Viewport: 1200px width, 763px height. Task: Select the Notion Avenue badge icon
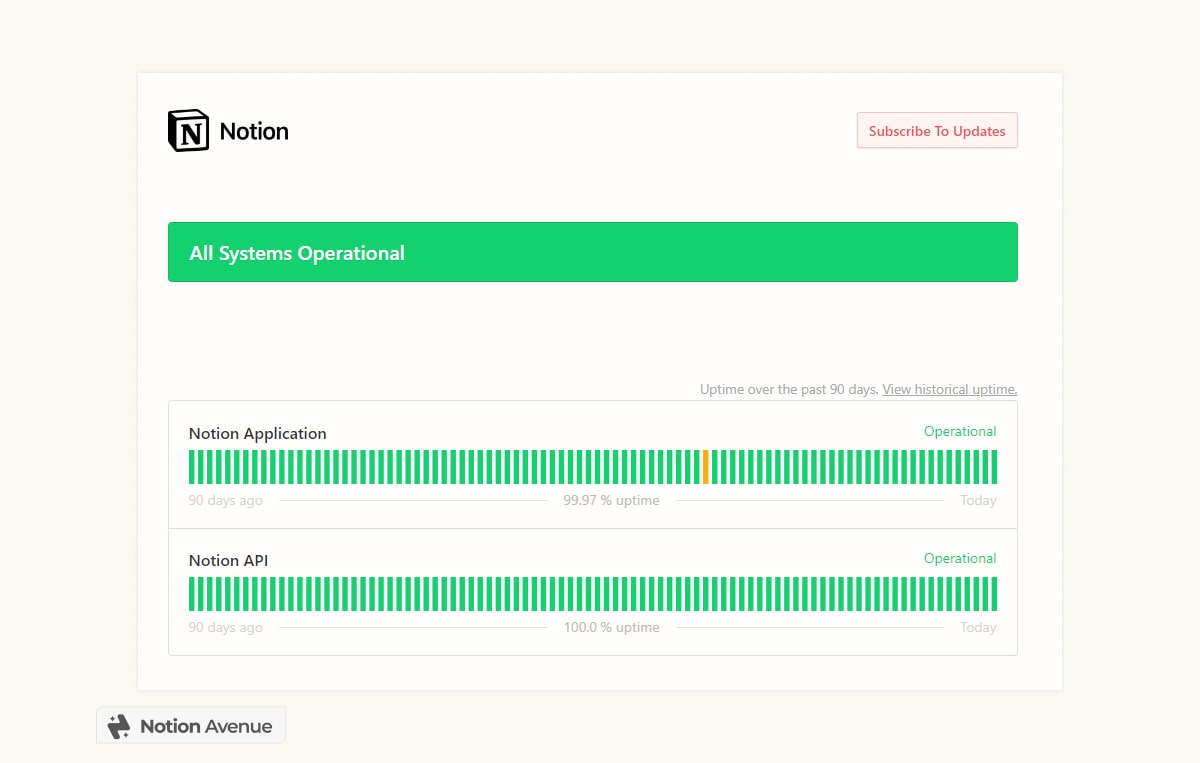pos(120,725)
